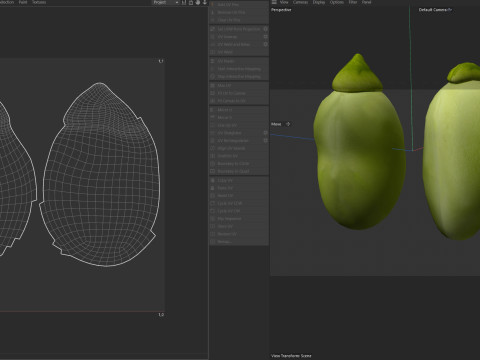This screenshot has height=360, width=480.
Task: Open the View menu of the 3D viewport
Action: click(x=284, y=2)
